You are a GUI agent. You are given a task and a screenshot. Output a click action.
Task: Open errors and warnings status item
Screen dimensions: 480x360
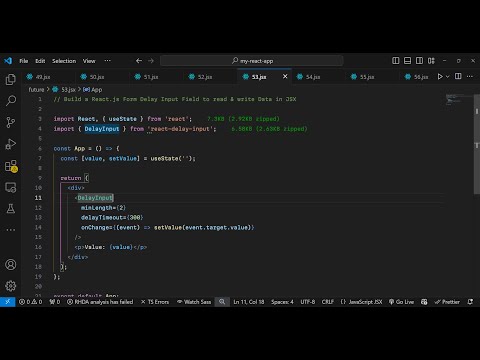(31, 302)
